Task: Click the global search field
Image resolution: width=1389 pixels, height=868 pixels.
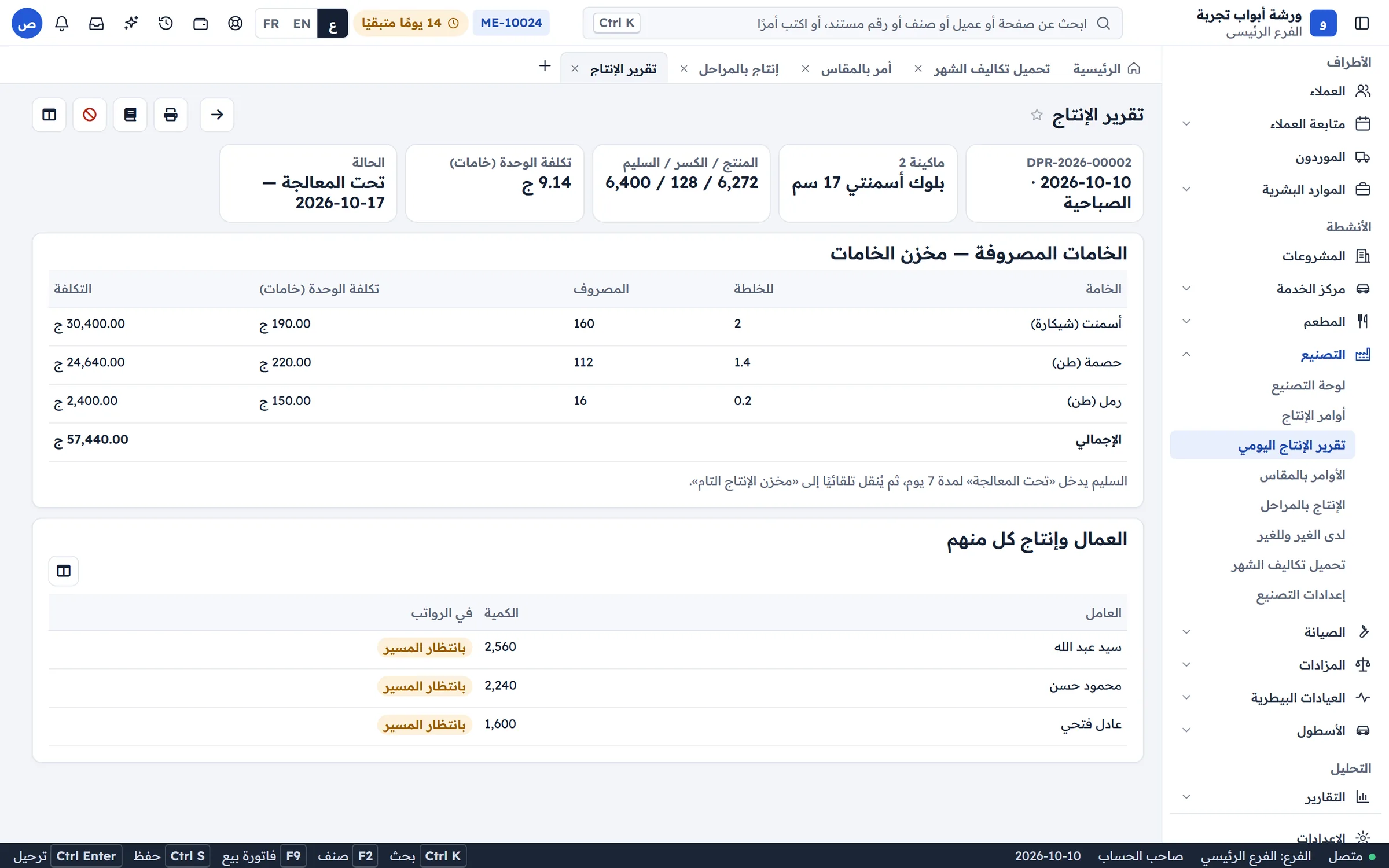Action: tap(852, 23)
